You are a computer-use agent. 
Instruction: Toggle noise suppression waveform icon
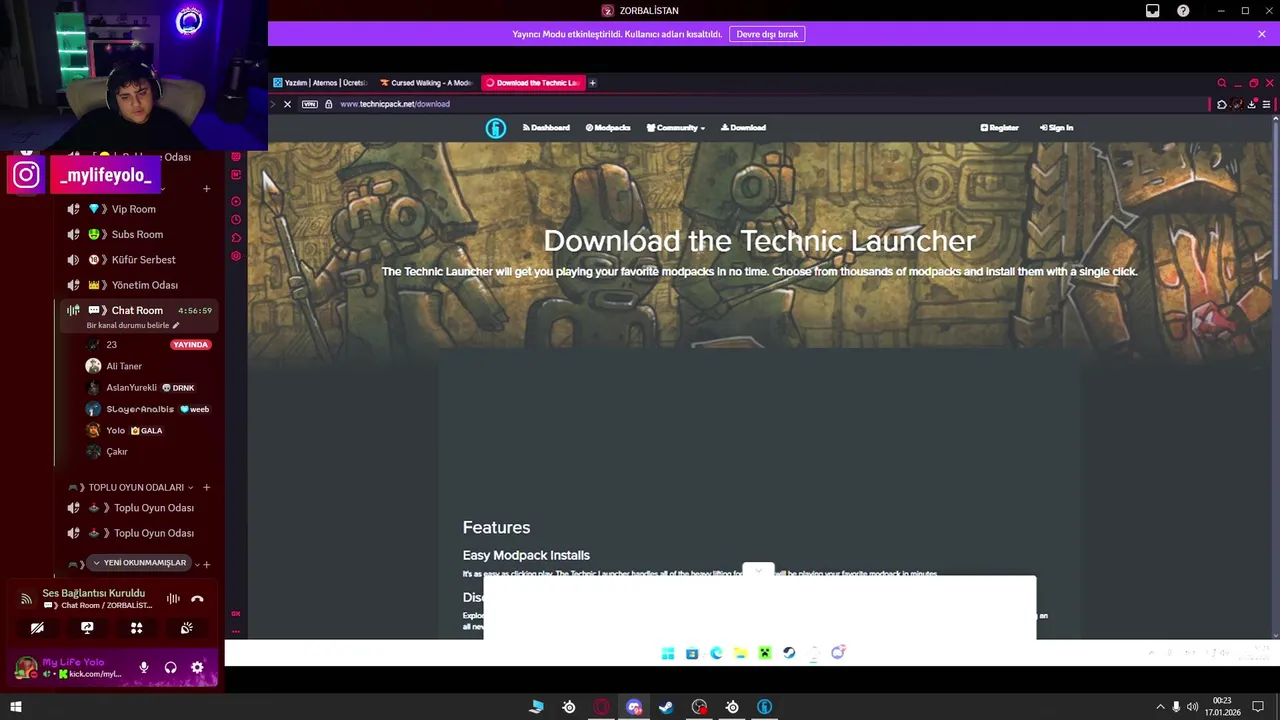173,599
